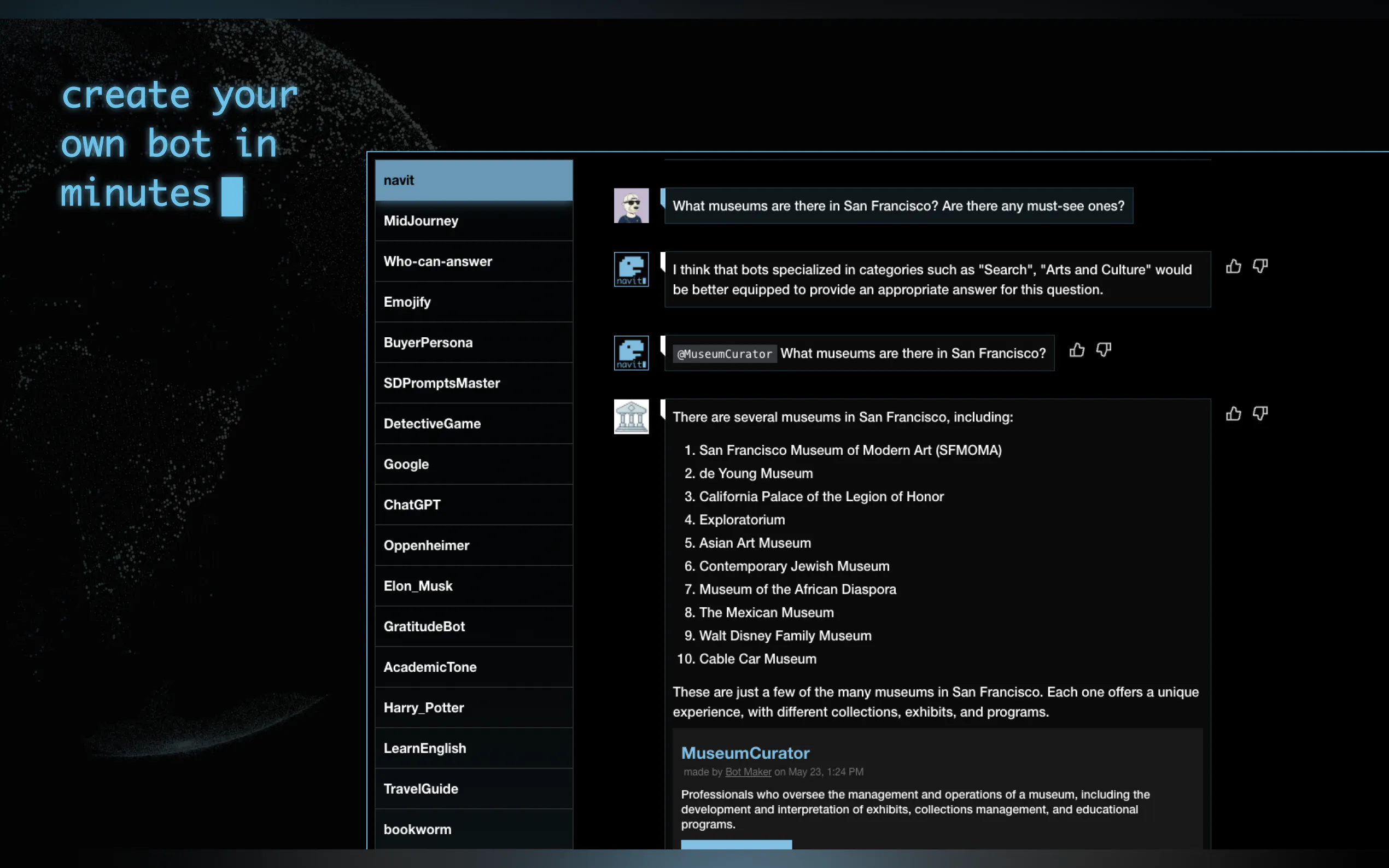Open the Bot Maker author link
Image resolution: width=1389 pixels, height=868 pixels.
pos(748,772)
